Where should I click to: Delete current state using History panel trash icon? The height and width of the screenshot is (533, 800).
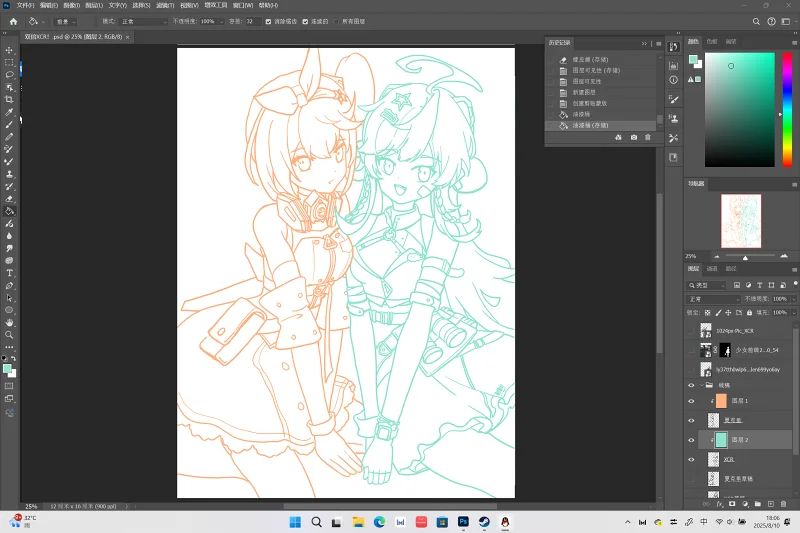[x=647, y=137]
